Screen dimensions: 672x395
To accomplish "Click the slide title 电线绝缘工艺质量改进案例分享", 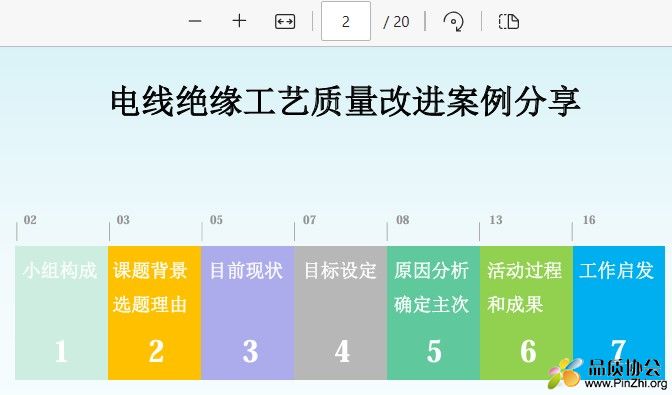I will (x=345, y=101).
